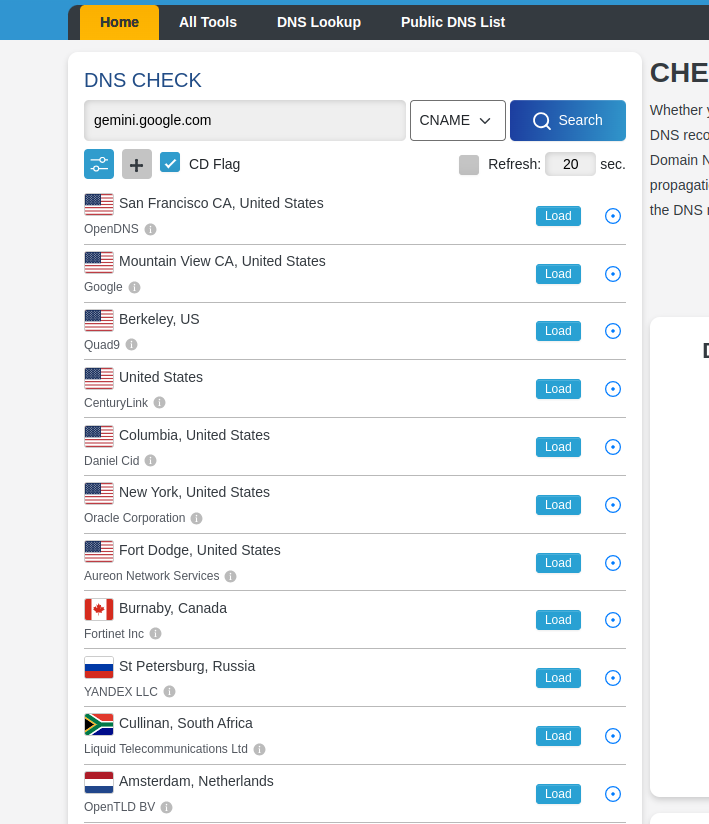Click the info icon beside Quad9

(x=131, y=345)
